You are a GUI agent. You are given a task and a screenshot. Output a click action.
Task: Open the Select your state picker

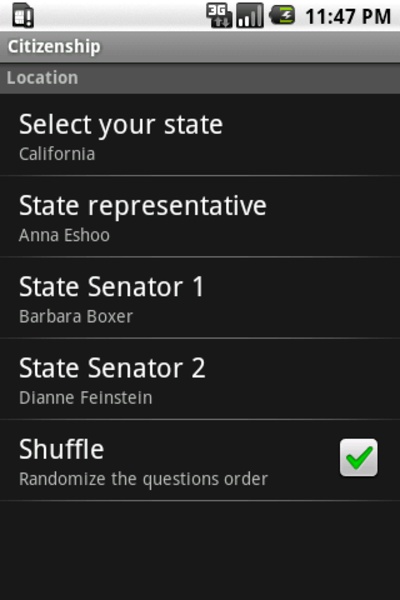(200, 135)
